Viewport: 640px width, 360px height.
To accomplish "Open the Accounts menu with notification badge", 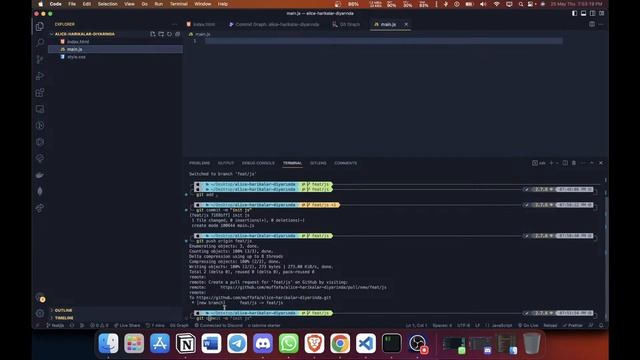I will (x=40, y=298).
